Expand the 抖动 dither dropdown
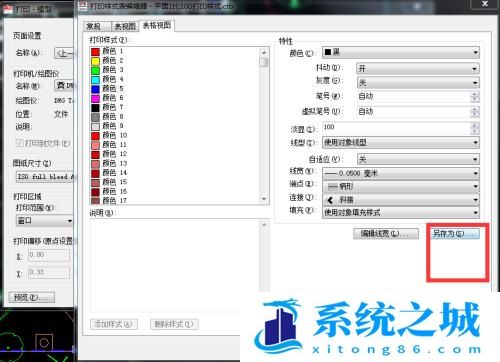 click(x=418, y=69)
